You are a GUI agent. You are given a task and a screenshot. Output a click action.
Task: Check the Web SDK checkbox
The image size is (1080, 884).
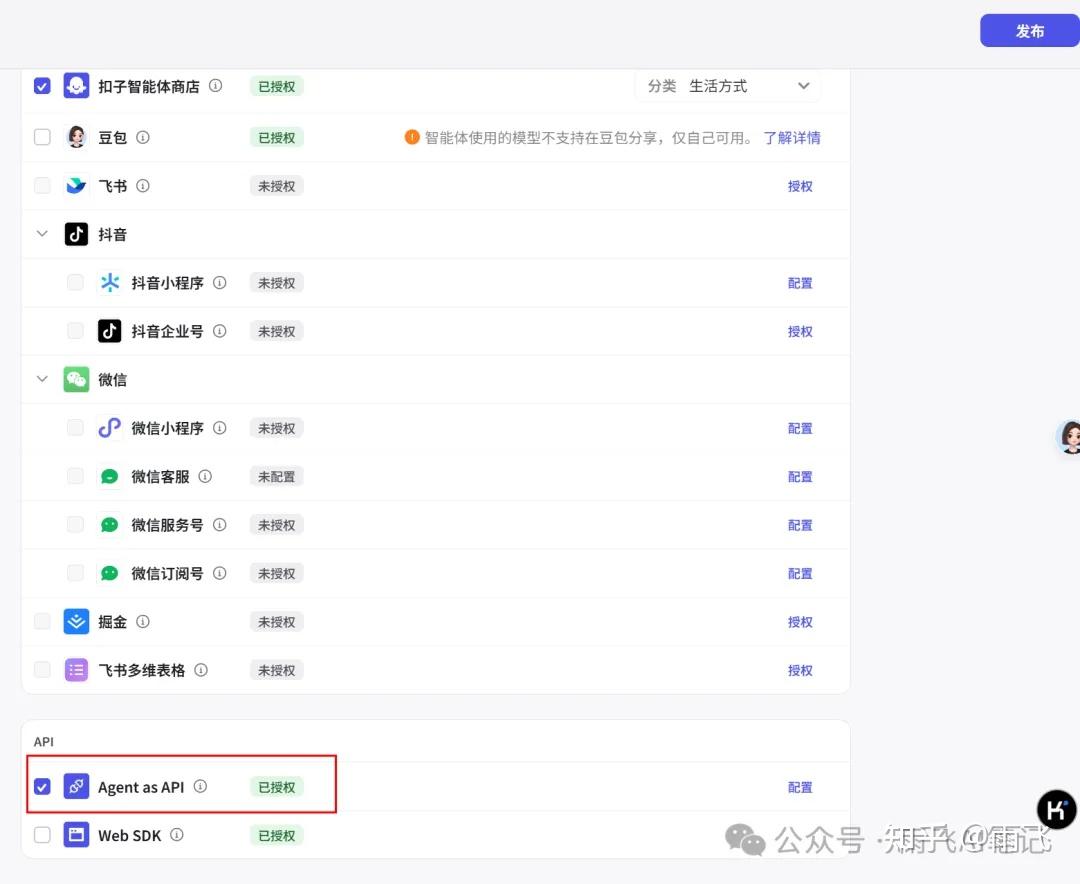point(42,835)
